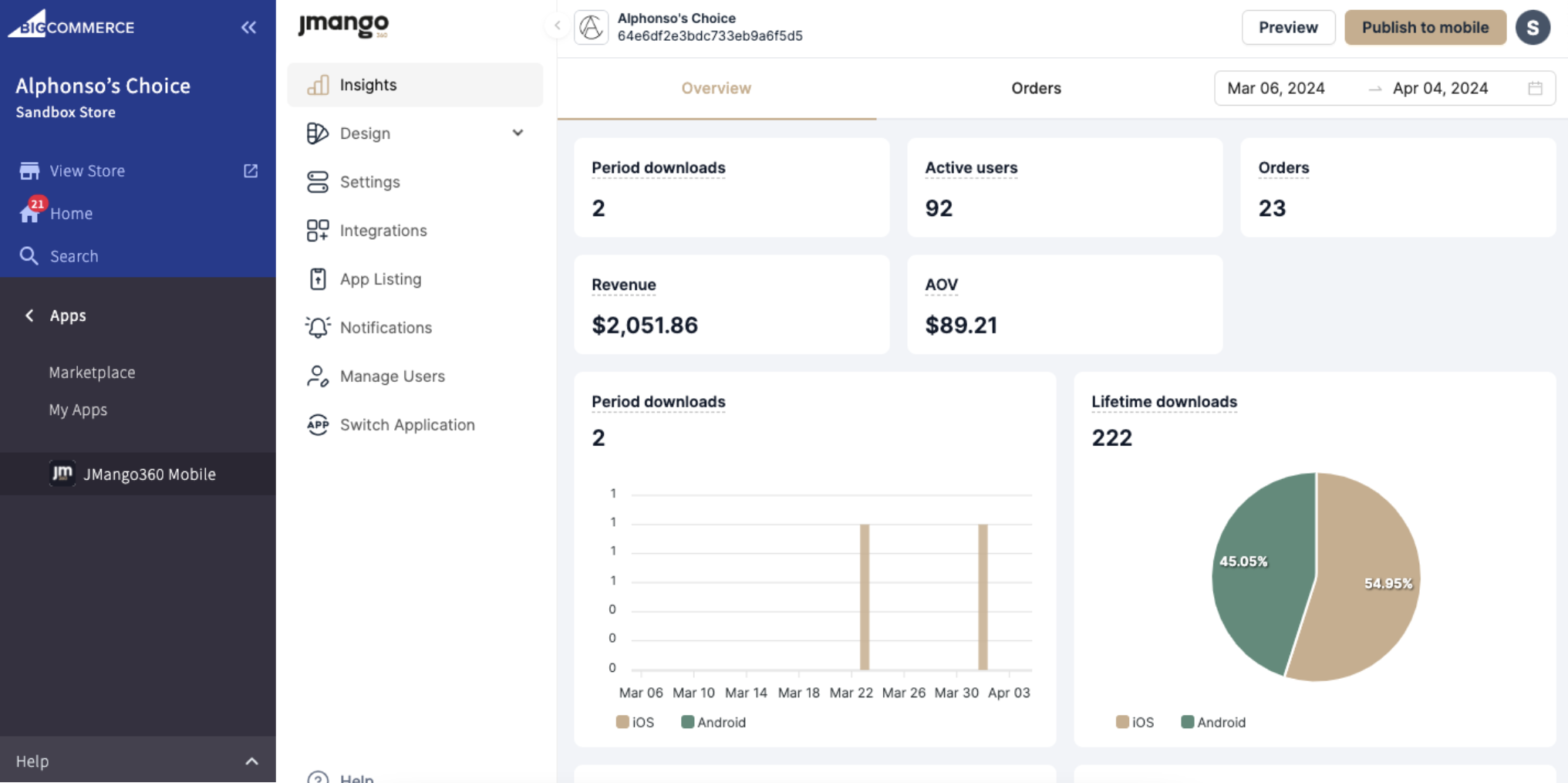Click the user avatar S icon

1532,28
